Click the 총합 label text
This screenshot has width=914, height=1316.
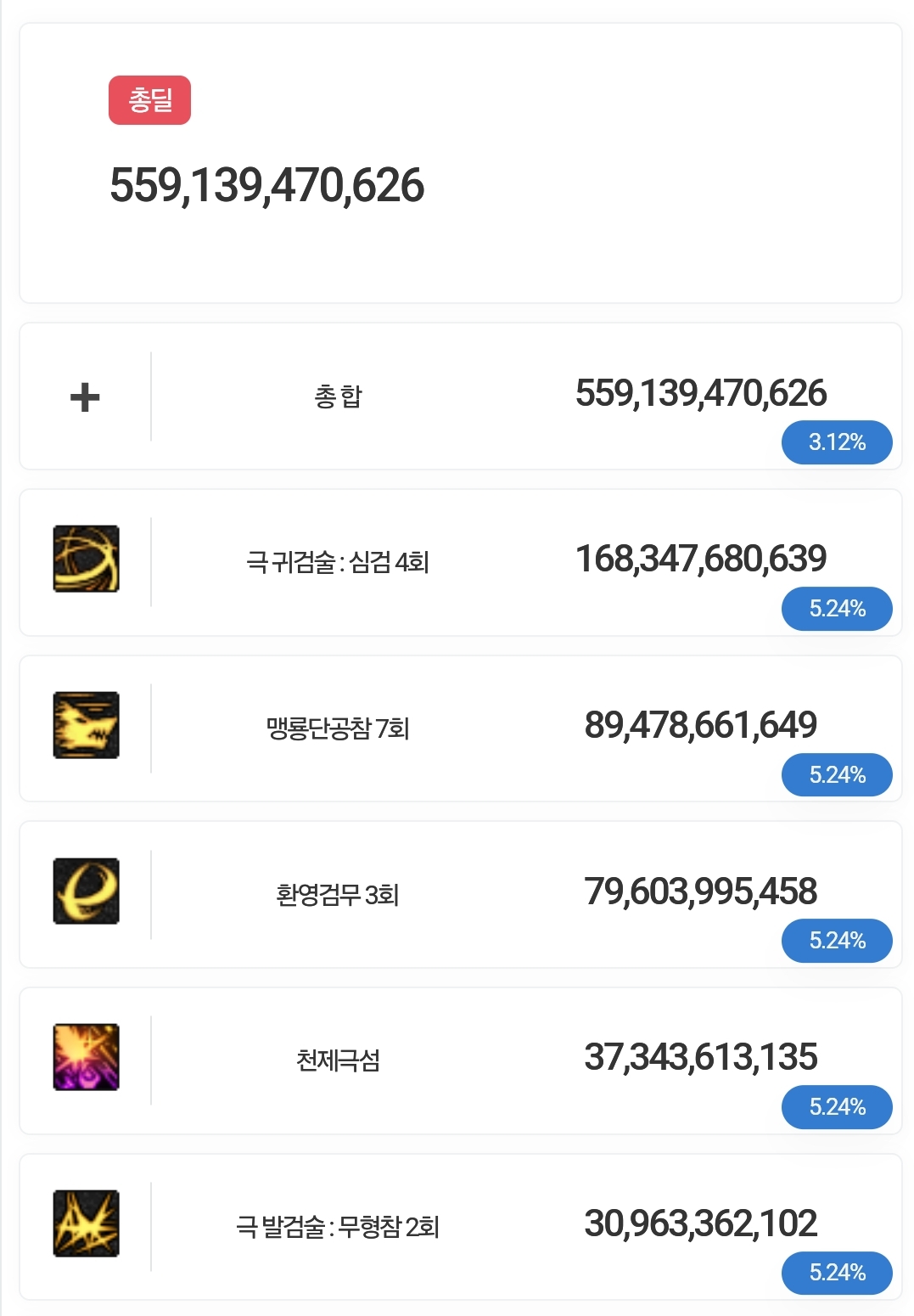click(x=338, y=396)
